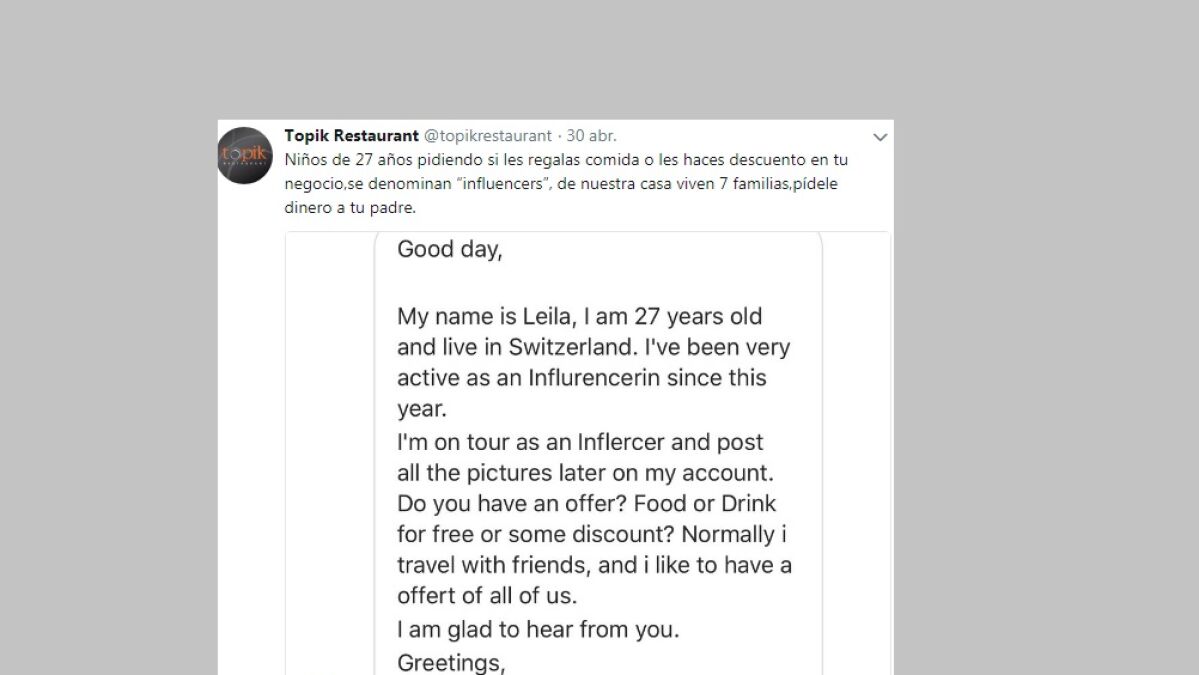Screen dimensions: 1199x675
Task: Click the "active as an Influrencerin" line
Action: 582,378
